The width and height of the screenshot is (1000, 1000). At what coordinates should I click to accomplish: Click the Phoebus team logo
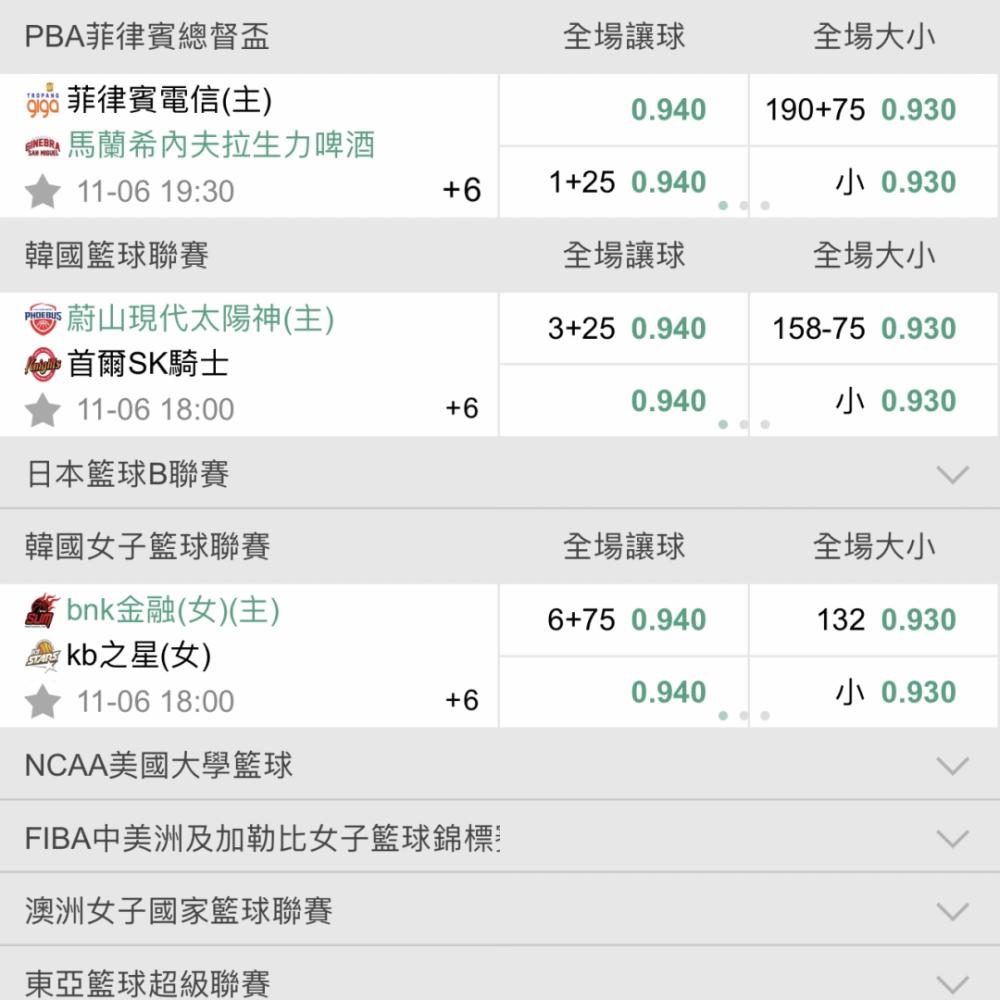coord(43,319)
